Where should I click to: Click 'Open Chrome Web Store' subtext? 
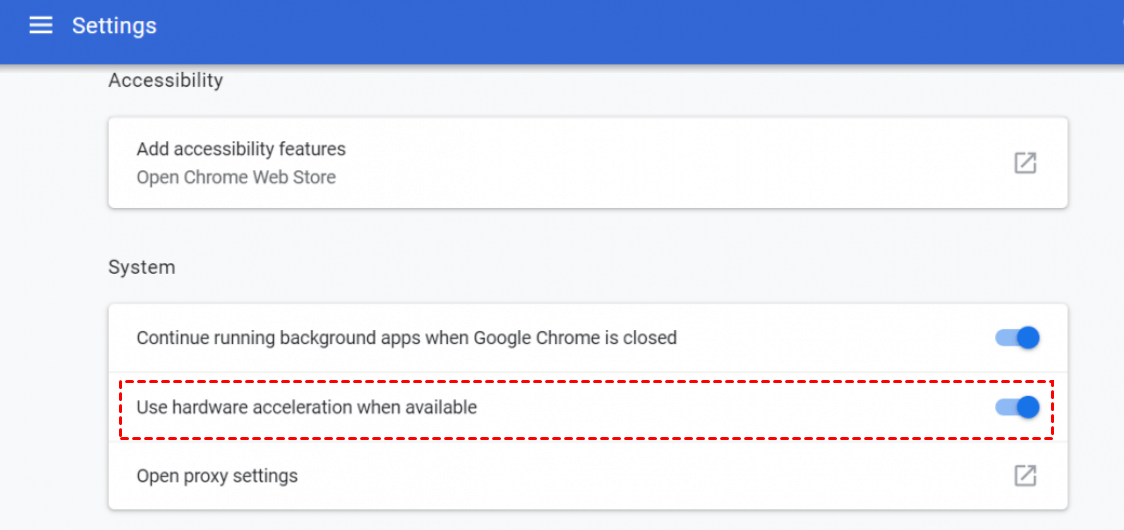[236, 177]
